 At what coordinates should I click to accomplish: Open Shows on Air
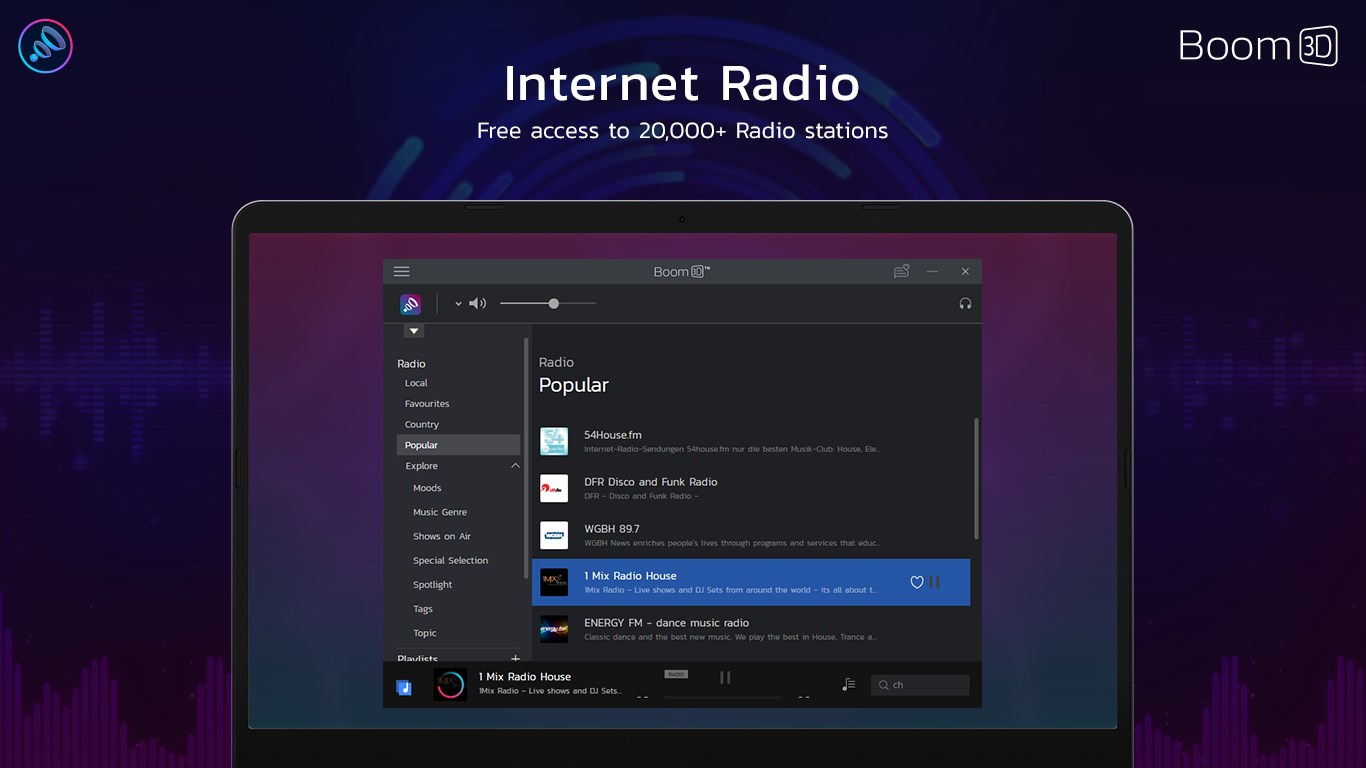[x=442, y=536]
